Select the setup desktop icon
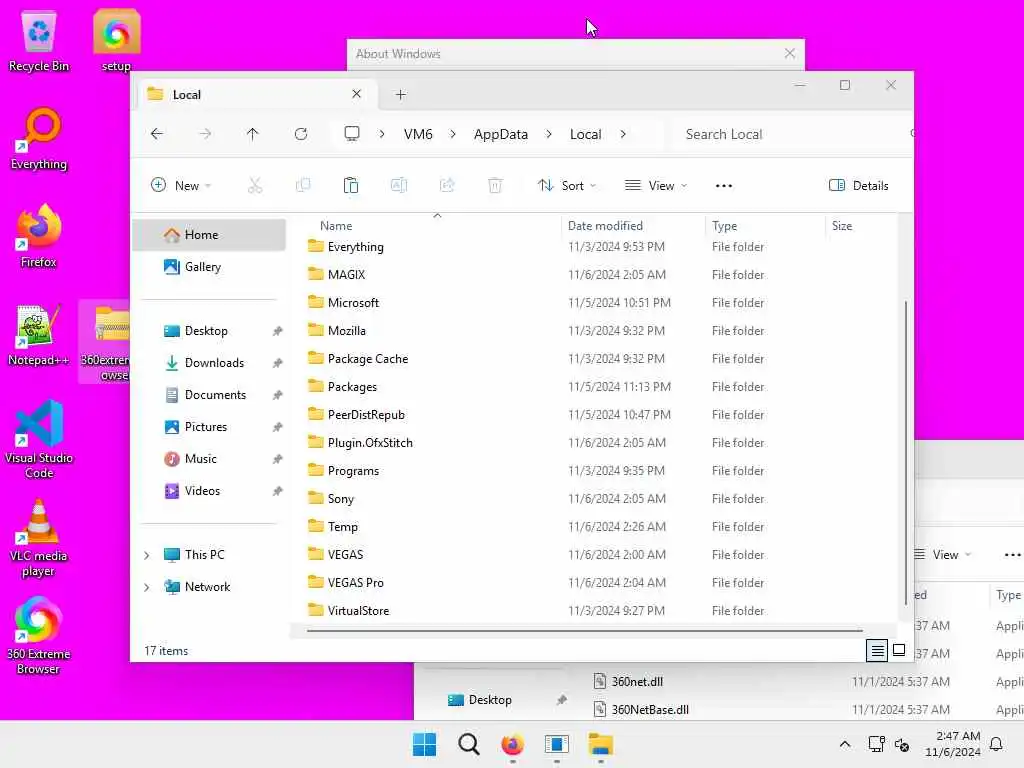 point(116,41)
